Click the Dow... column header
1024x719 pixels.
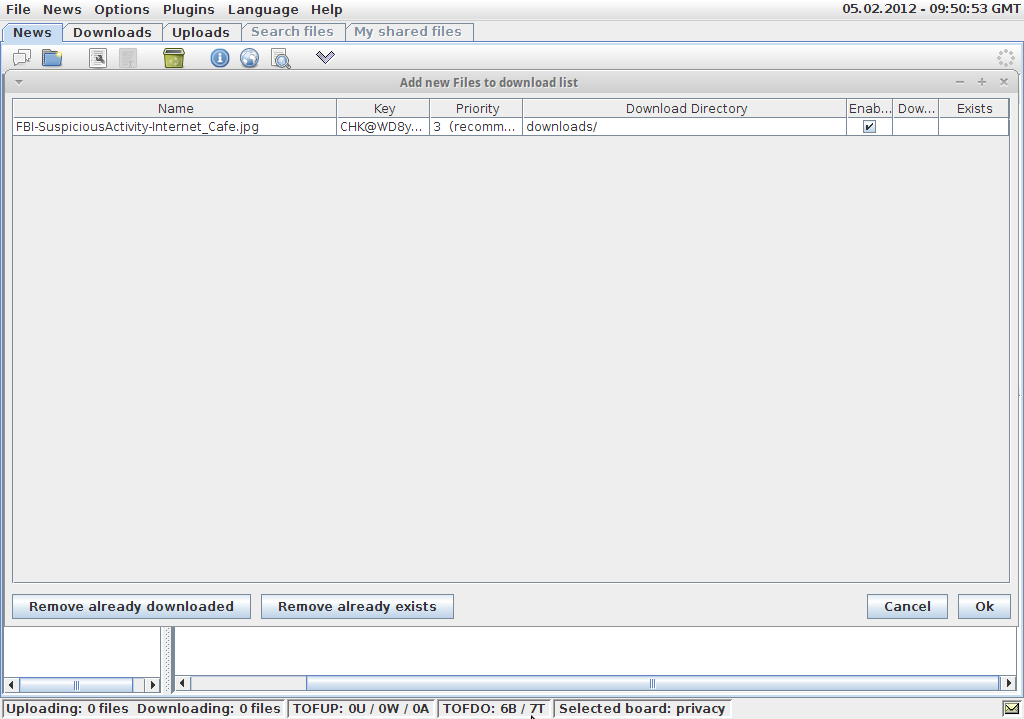click(916, 108)
